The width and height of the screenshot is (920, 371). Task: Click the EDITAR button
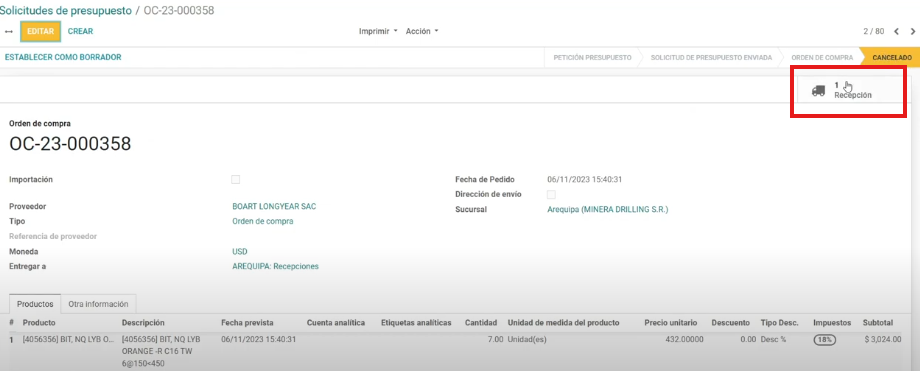coord(40,31)
